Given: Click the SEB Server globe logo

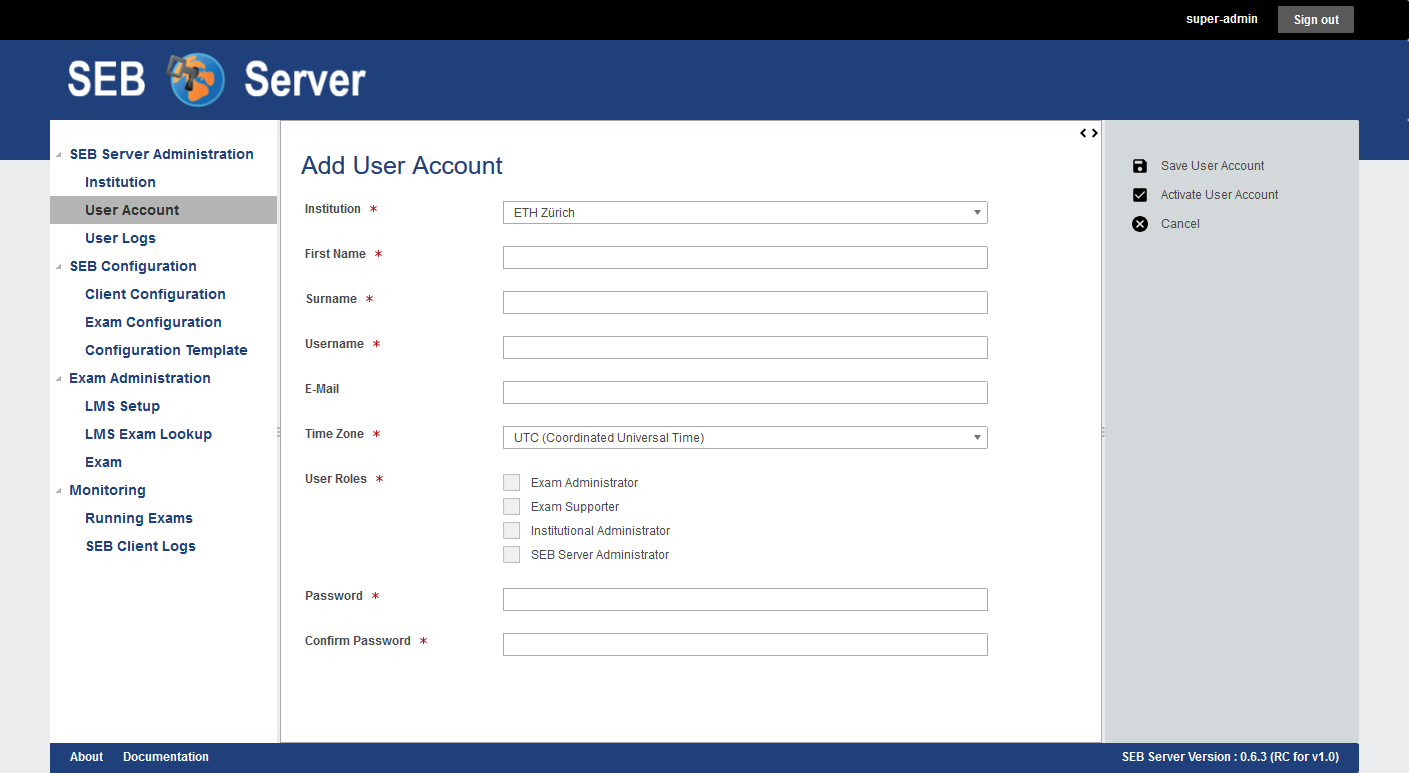Looking at the screenshot, I should point(196,79).
